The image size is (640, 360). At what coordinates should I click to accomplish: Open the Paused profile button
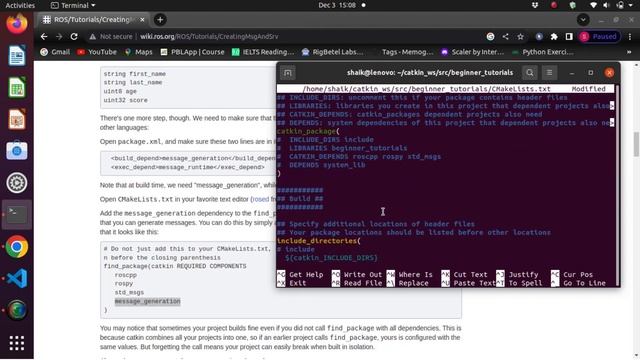tap(599, 36)
